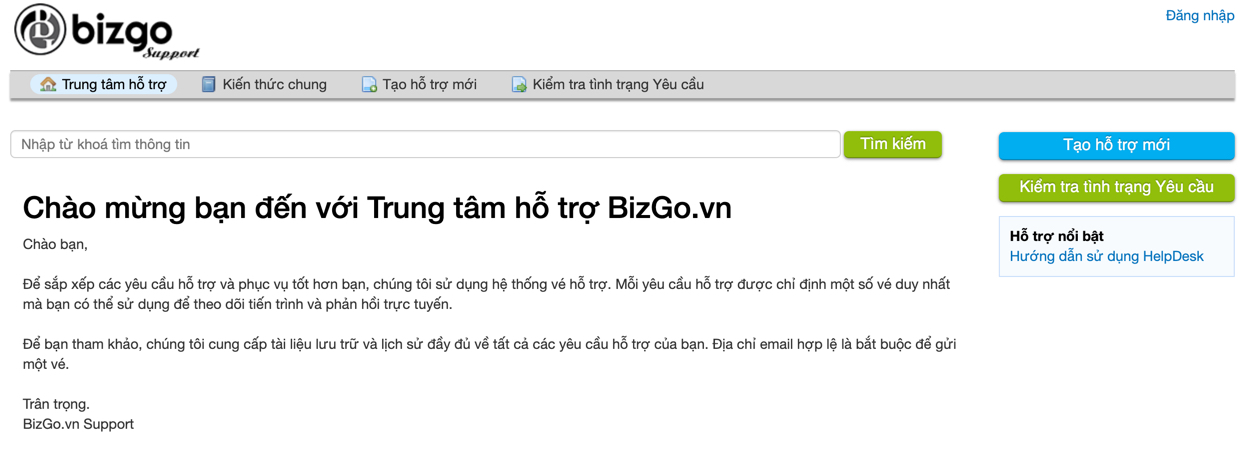Open the Trung tâm hỗ trợ tab
The image size is (1254, 473).
[x=103, y=84]
